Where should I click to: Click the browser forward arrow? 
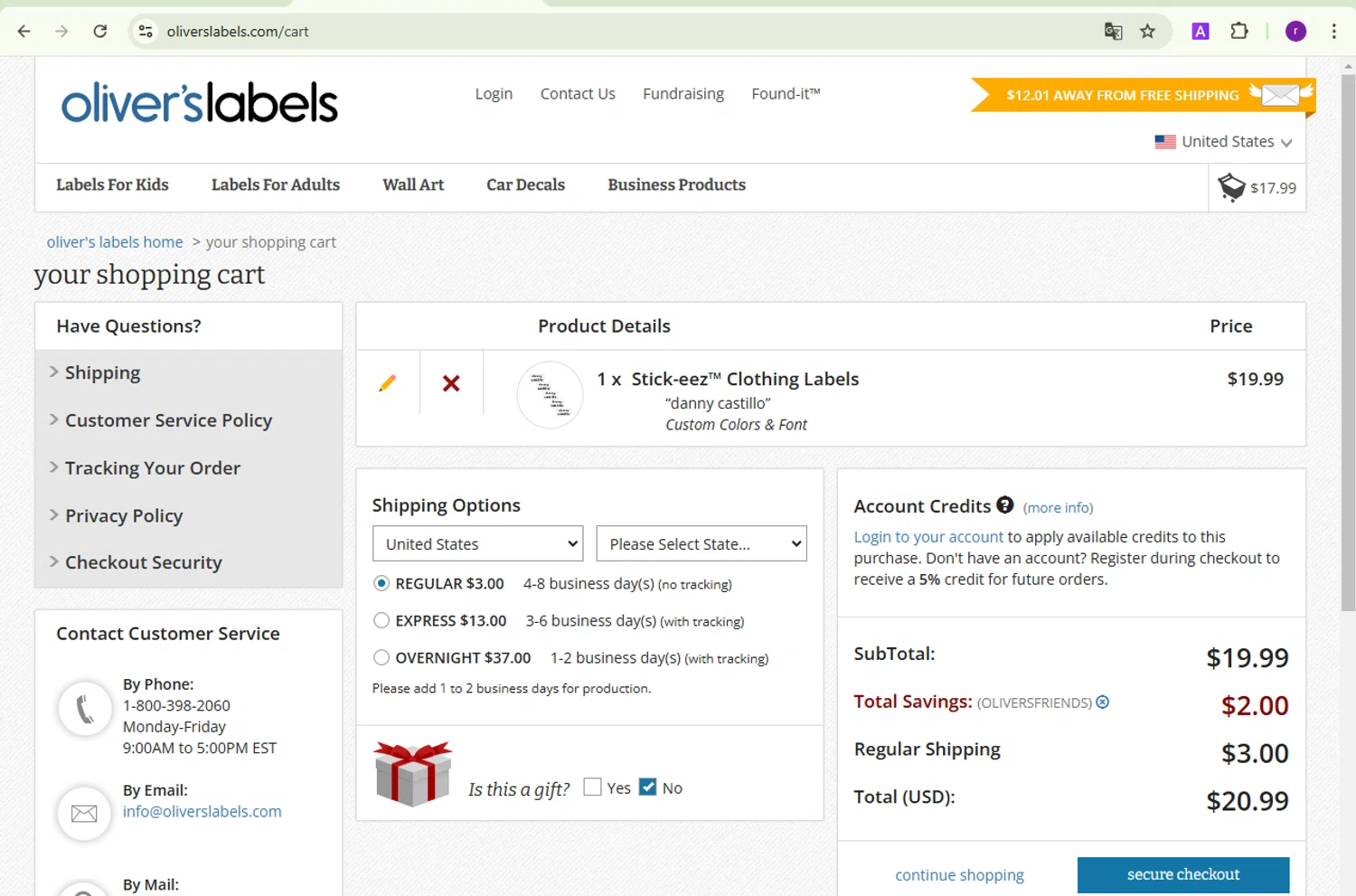(61, 32)
